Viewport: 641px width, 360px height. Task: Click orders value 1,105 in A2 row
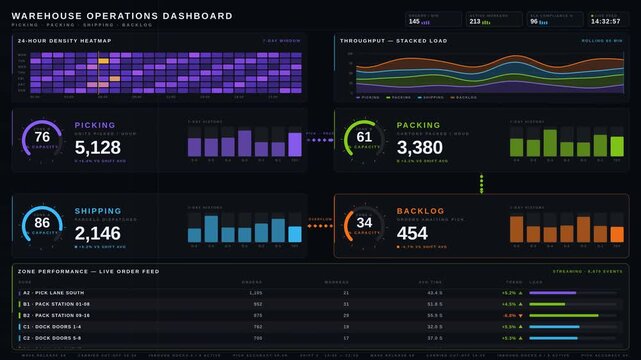point(256,293)
